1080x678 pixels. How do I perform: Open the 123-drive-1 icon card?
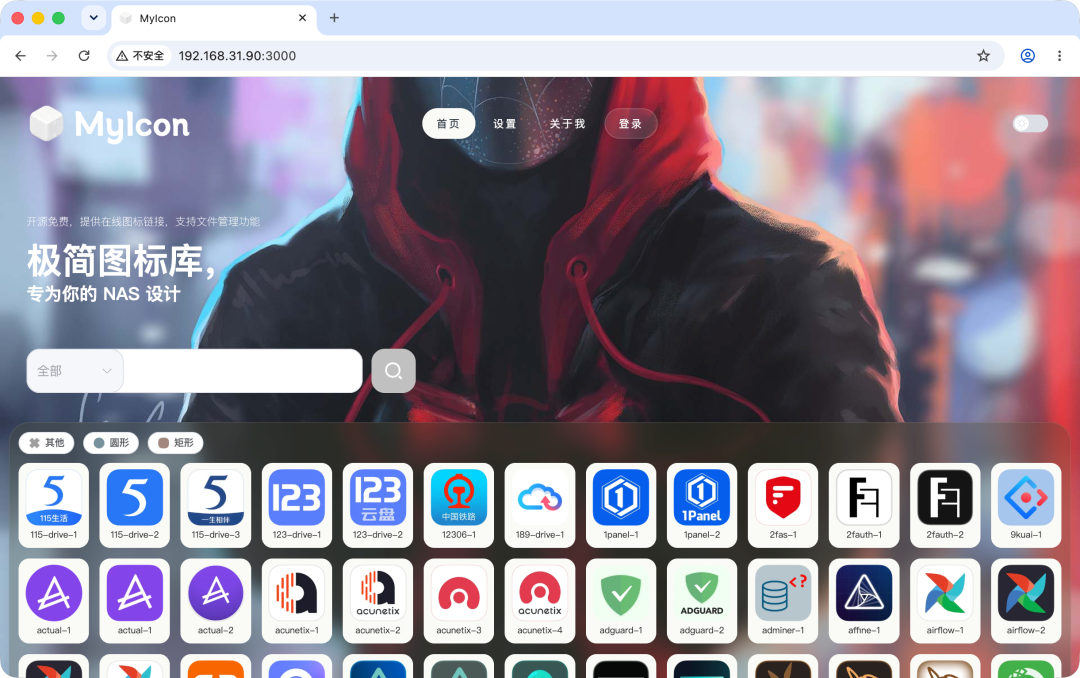click(x=297, y=505)
